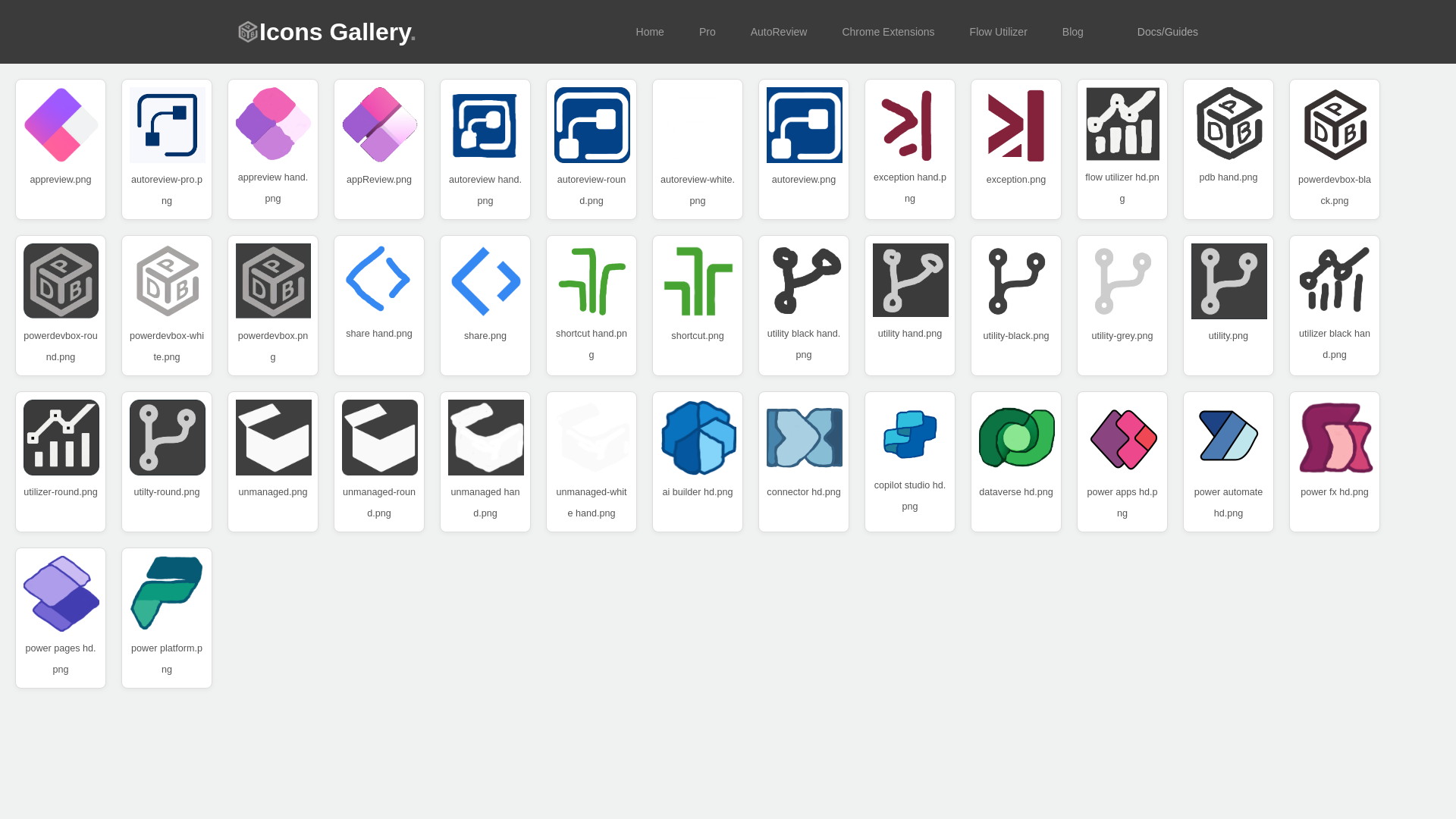Click the shortcut.png green icon
Screen dimensions: 1456x819
698,281
